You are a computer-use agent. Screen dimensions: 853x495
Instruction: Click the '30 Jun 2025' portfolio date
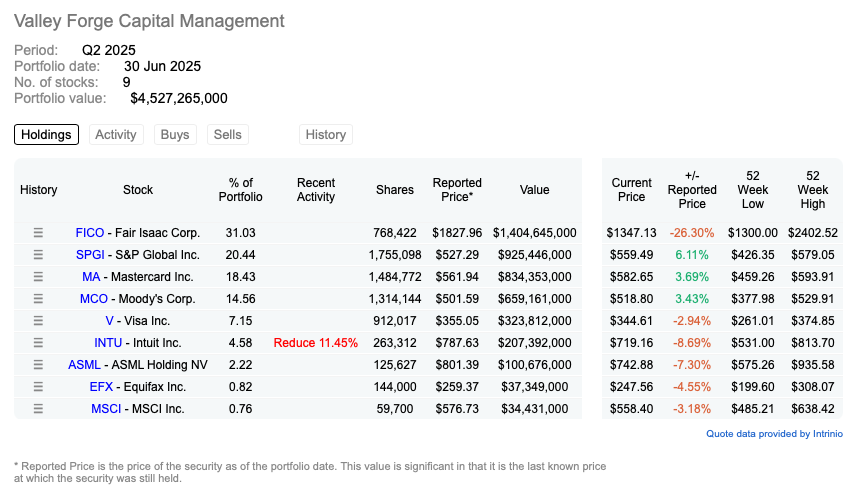[162, 66]
